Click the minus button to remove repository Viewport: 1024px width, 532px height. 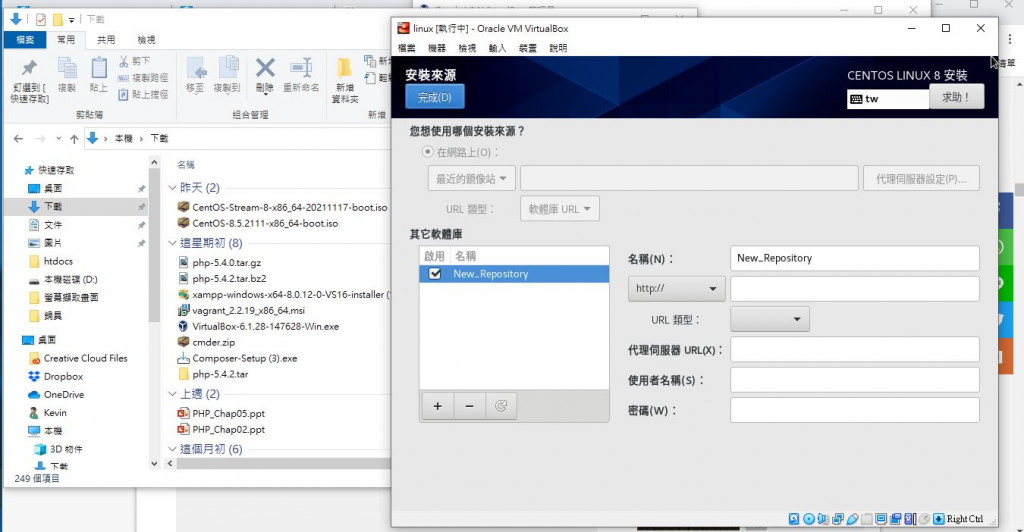click(x=469, y=406)
